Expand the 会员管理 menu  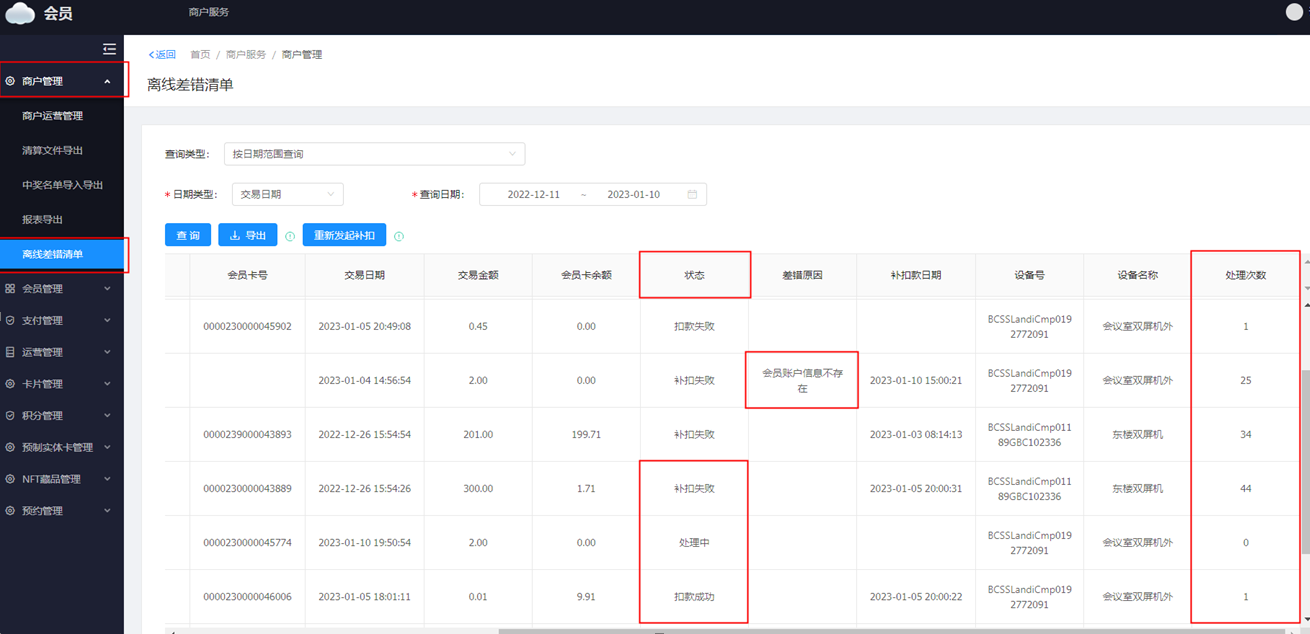tap(107, 289)
